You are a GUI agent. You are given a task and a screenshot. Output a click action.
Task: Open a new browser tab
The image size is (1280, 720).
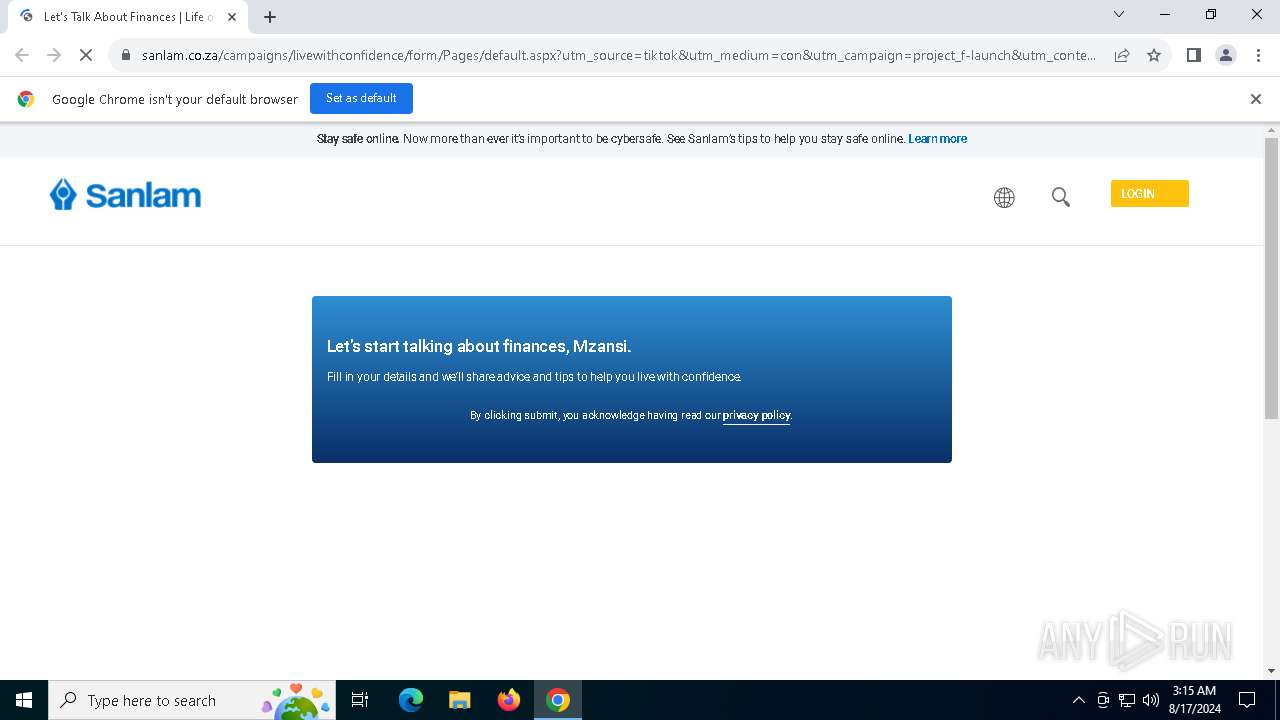tap(270, 17)
